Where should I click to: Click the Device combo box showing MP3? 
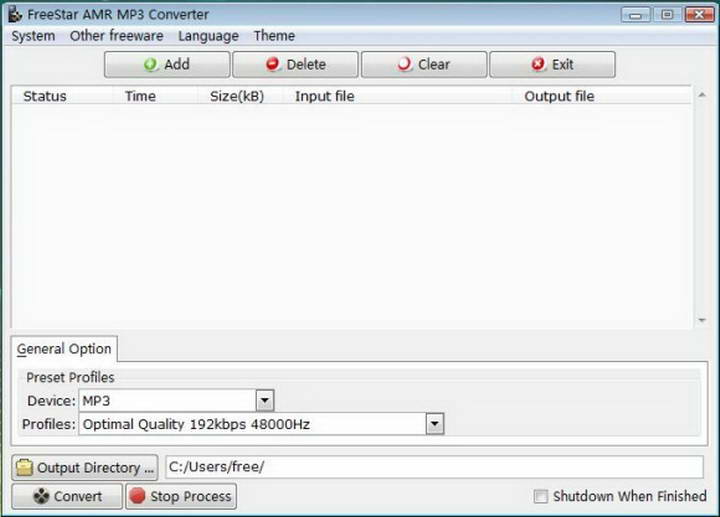click(176, 400)
